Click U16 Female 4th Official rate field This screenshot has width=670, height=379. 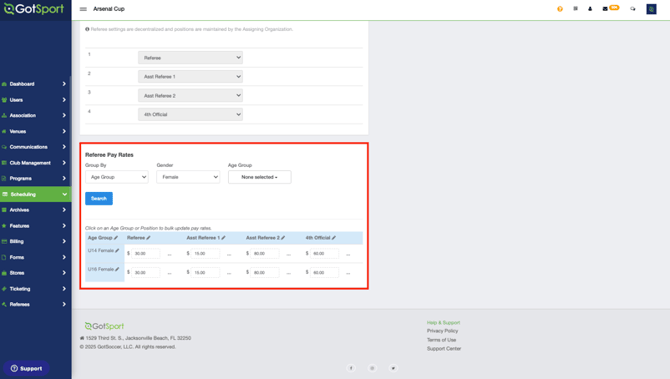(x=324, y=272)
